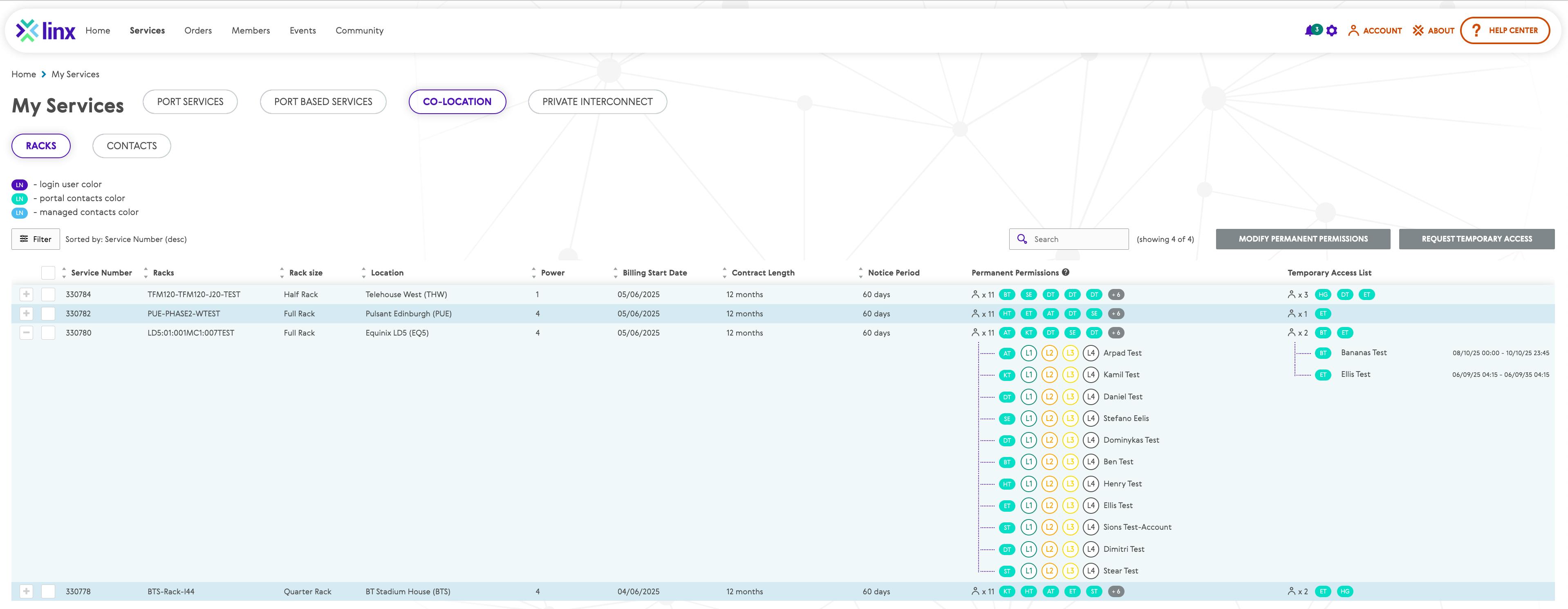Click the +6 badge for service 330784
The image size is (1568, 609).
[1116, 294]
